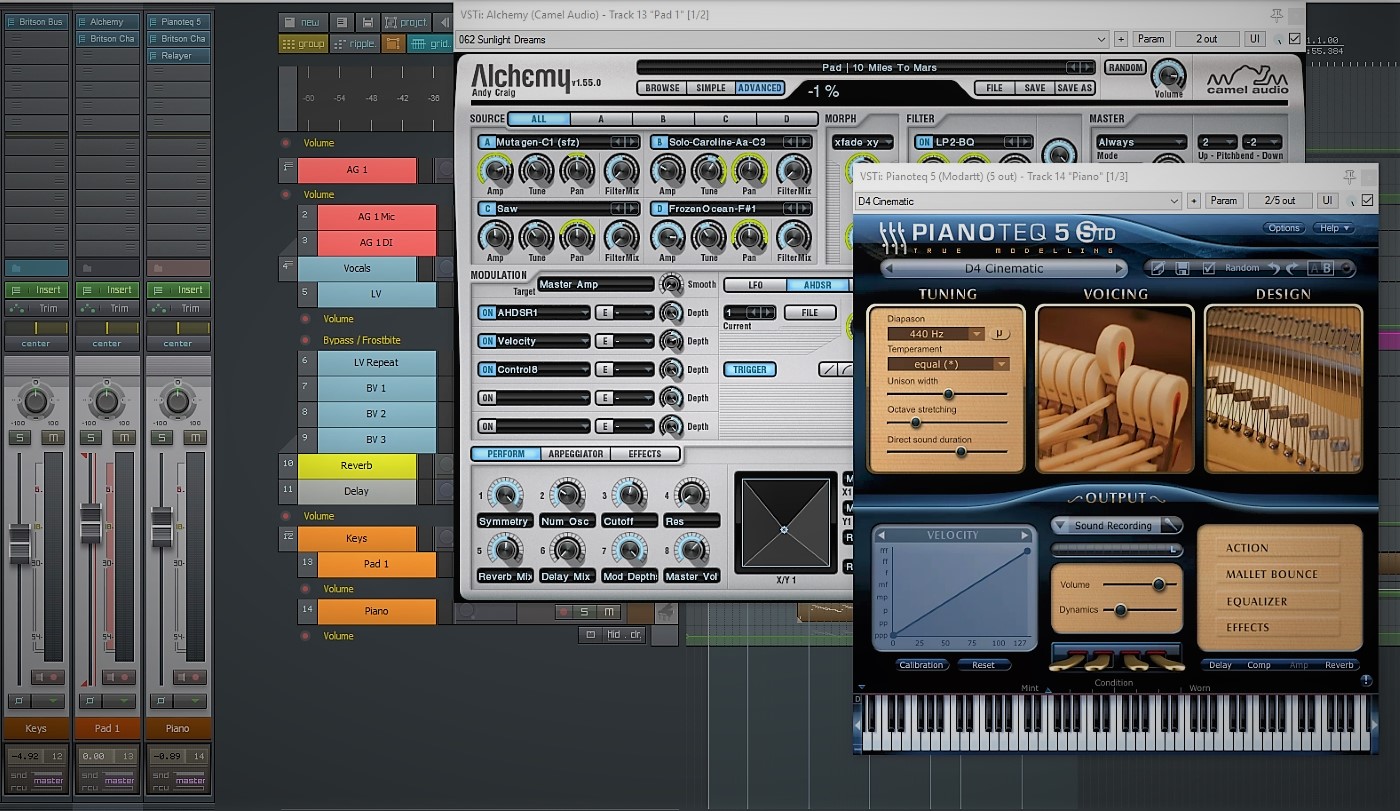Screen dimensions: 1400x811
Task: Toggle group mode in the REAPER toolbar
Action: point(303,43)
